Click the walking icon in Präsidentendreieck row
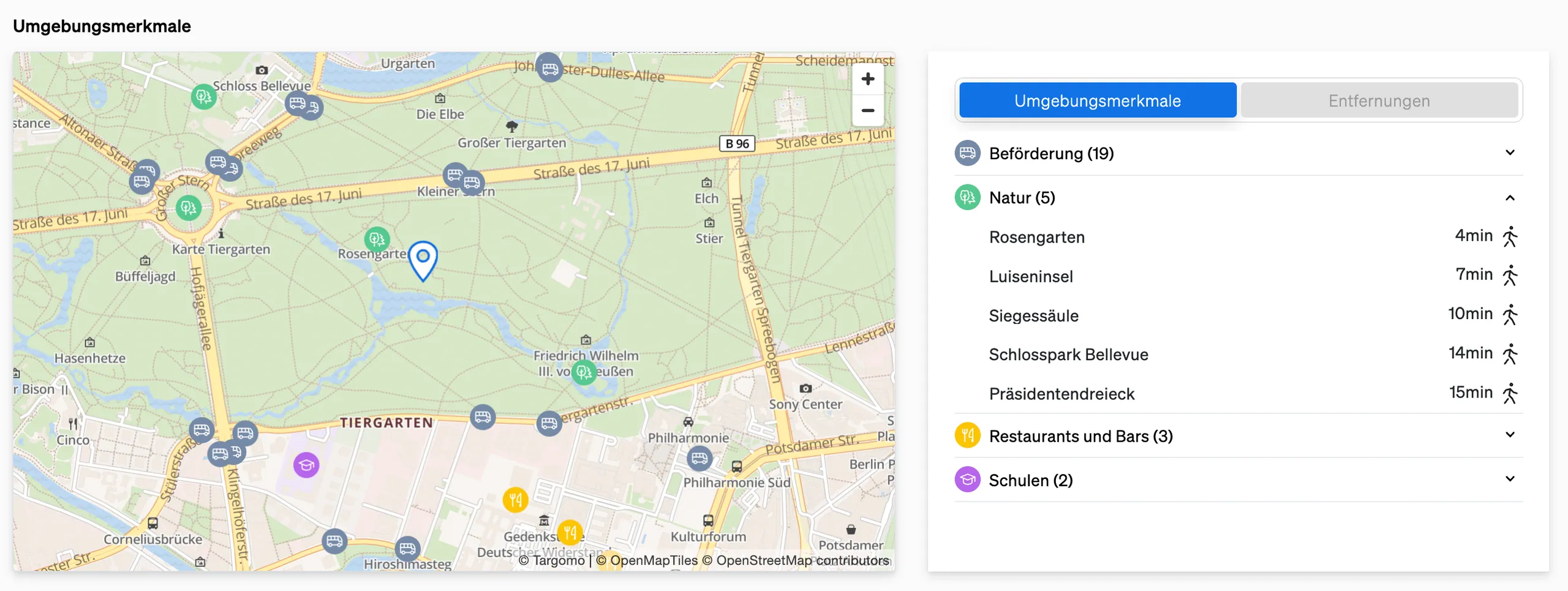1568x591 pixels. 1510,393
